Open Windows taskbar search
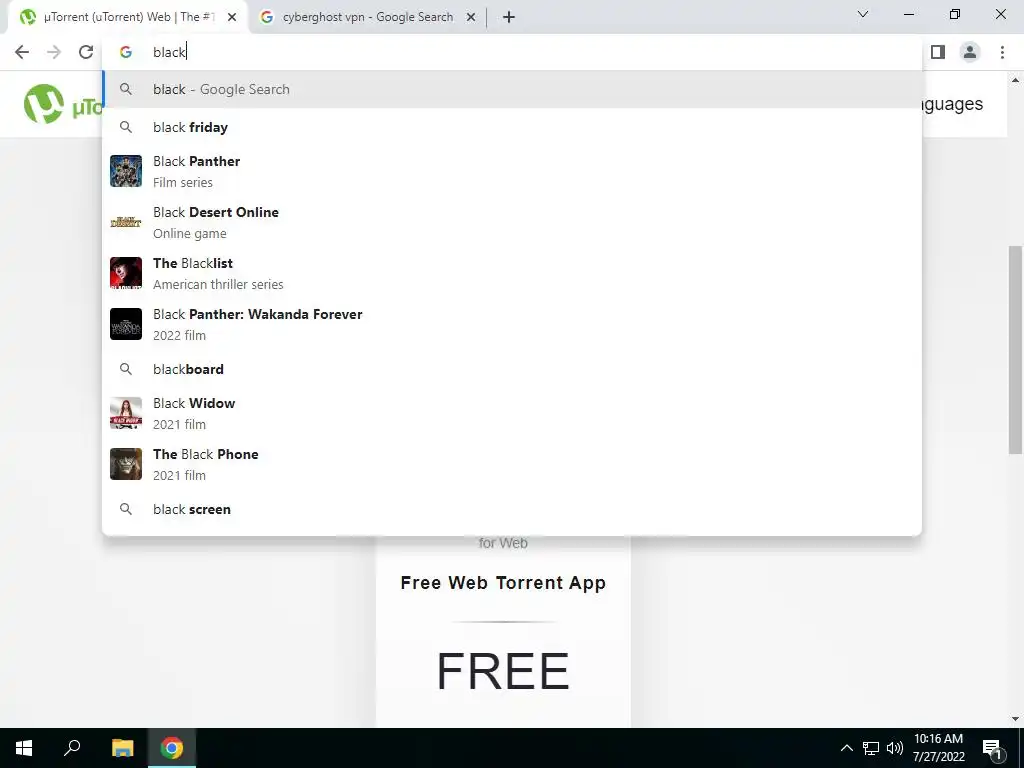Viewport: 1024px width, 768px height. [72, 748]
